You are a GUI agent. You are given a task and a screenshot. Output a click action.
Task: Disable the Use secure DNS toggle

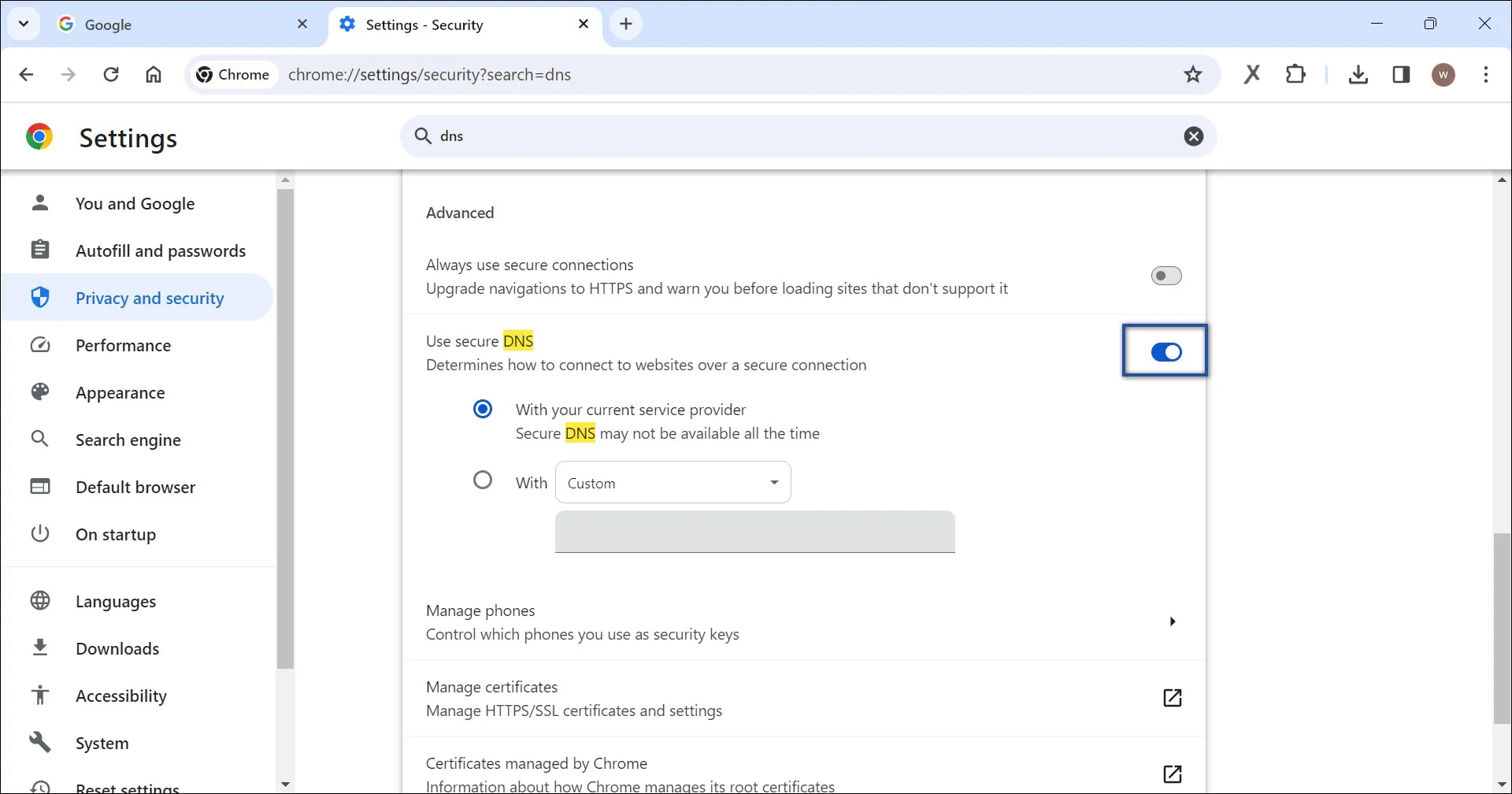click(x=1165, y=352)
